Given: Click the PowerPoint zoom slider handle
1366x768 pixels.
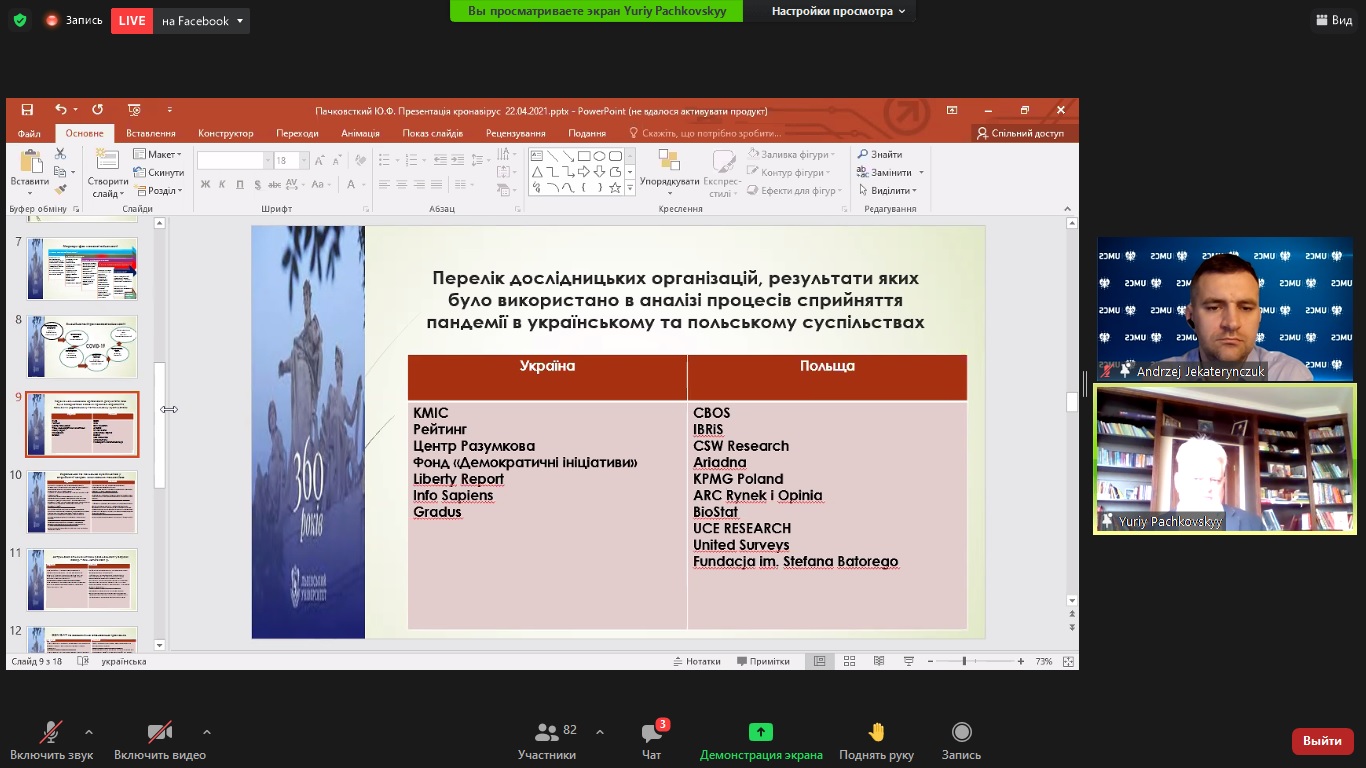Looking at the screenshot, I should [964, 661].
